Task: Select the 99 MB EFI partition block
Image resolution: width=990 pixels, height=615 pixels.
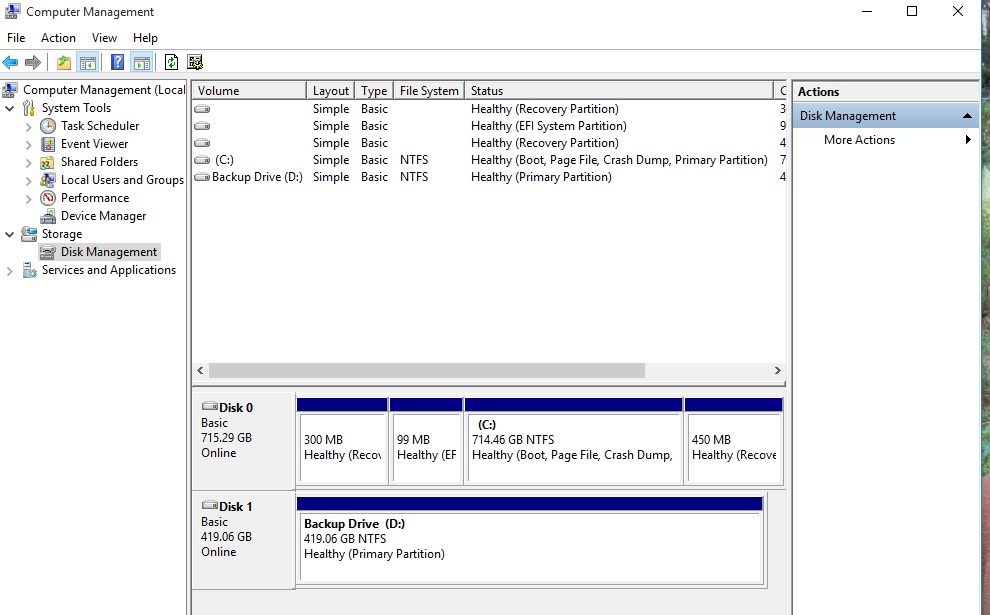Action: 426,441
